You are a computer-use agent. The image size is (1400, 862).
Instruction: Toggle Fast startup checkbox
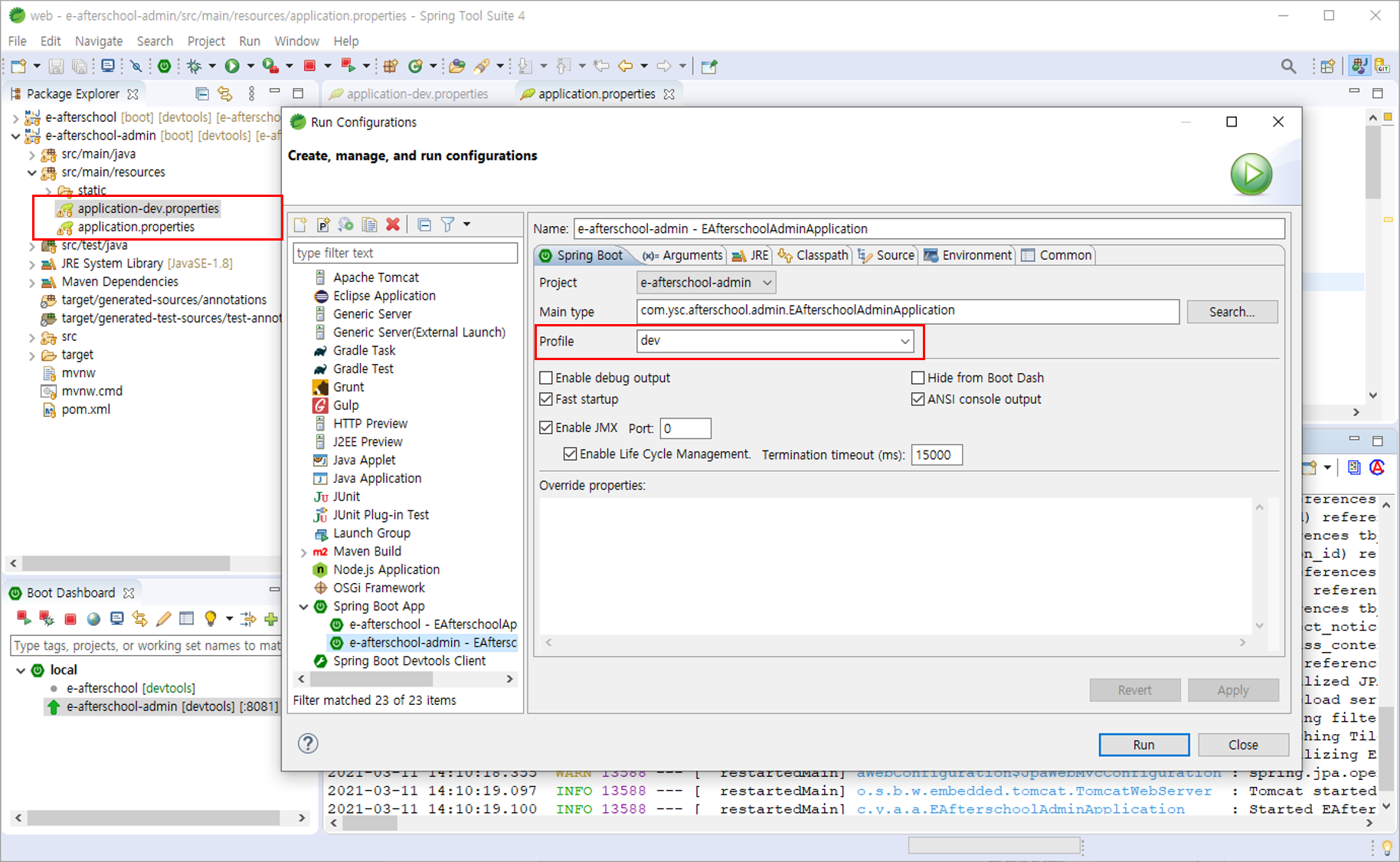[546, 399]
